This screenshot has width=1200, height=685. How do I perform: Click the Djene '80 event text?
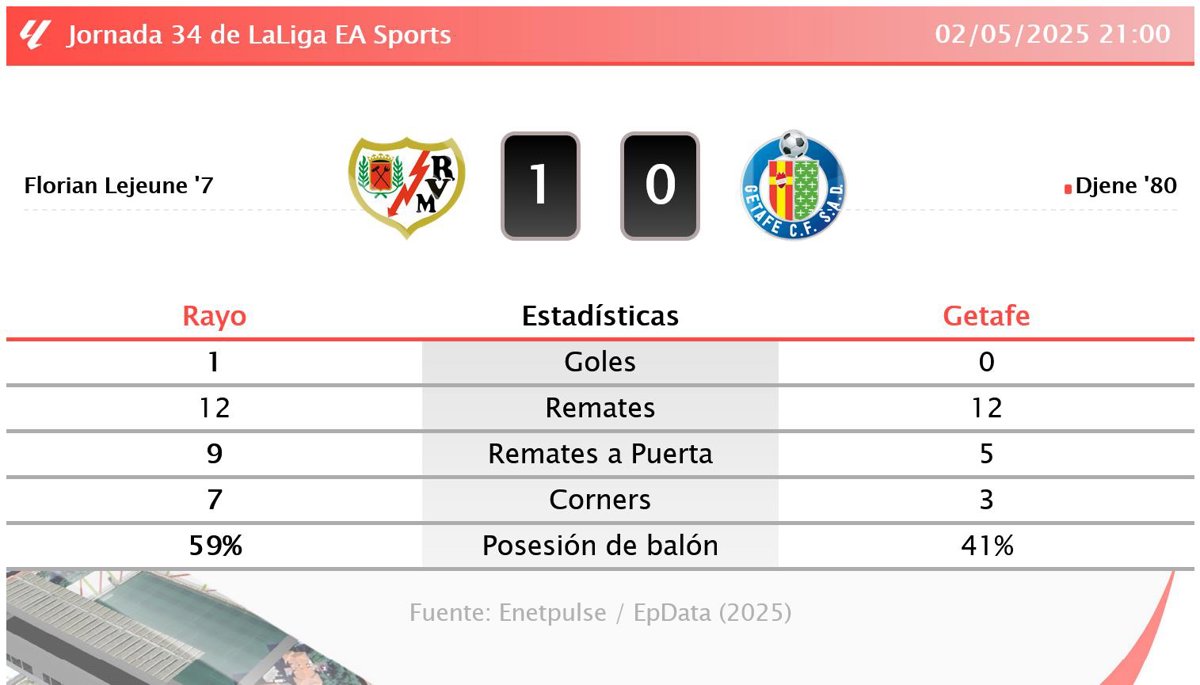click(1126, 186)
